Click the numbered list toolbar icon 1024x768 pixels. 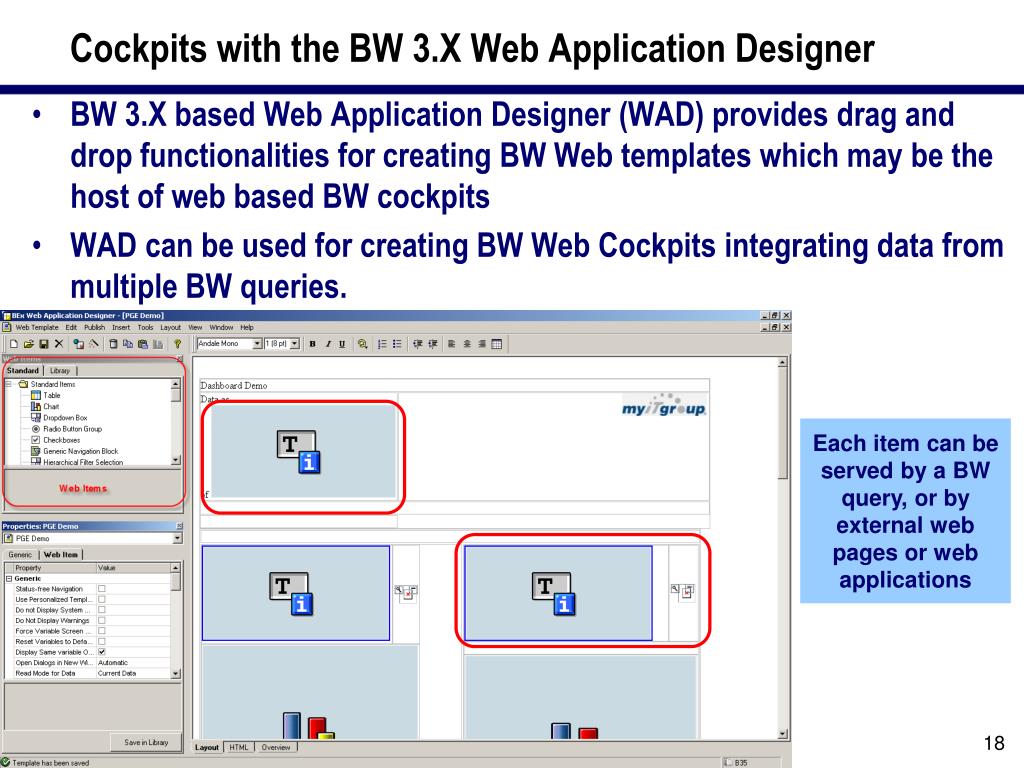tap(383, 344)
